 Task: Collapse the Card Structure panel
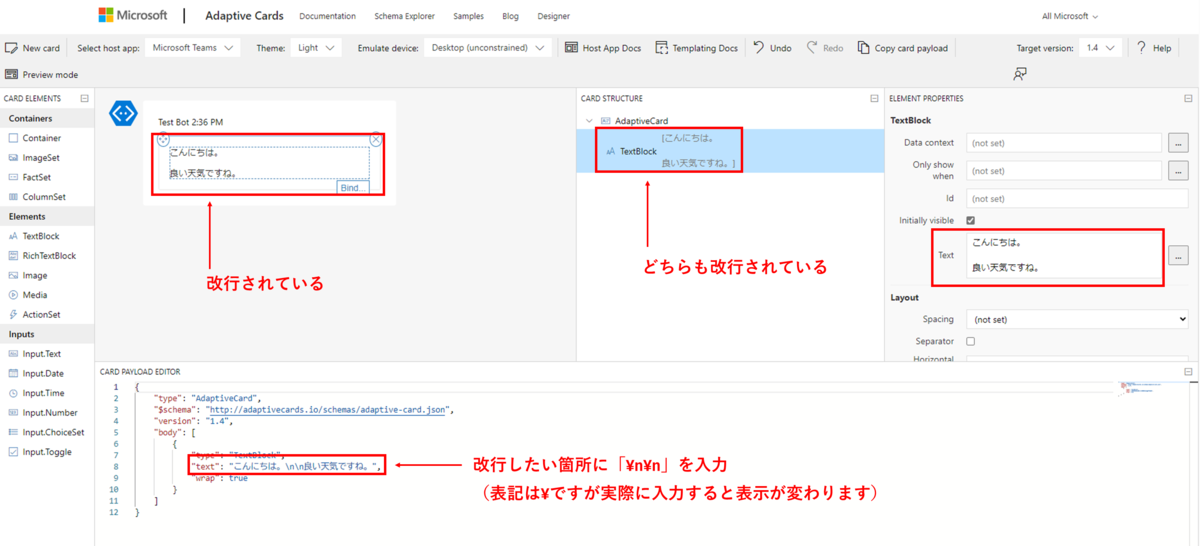(874, 99)
